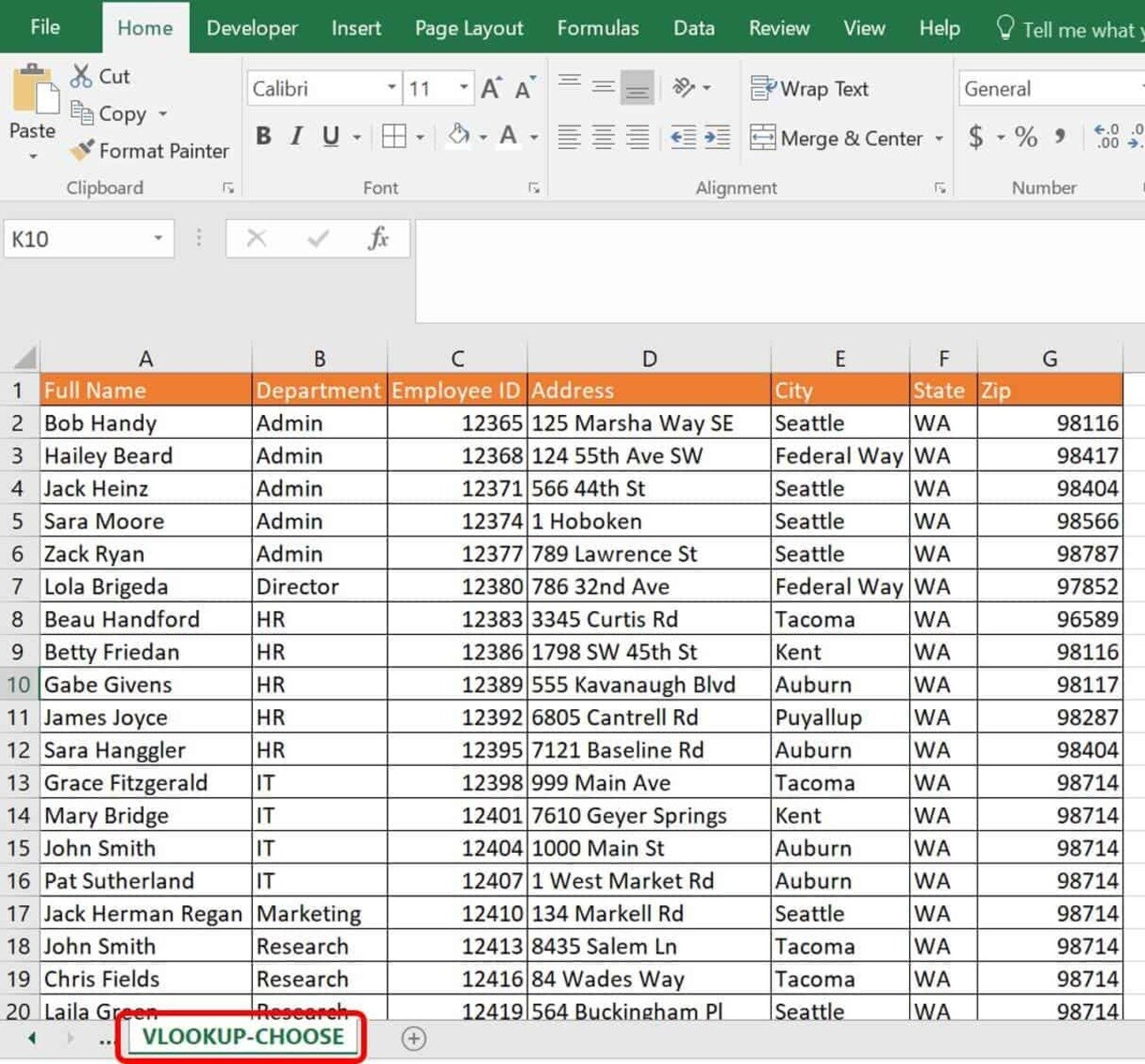Toggle Wrap Text for the cell
The height and width of the screenshot is (1064, 1145).
click(809, 89)
